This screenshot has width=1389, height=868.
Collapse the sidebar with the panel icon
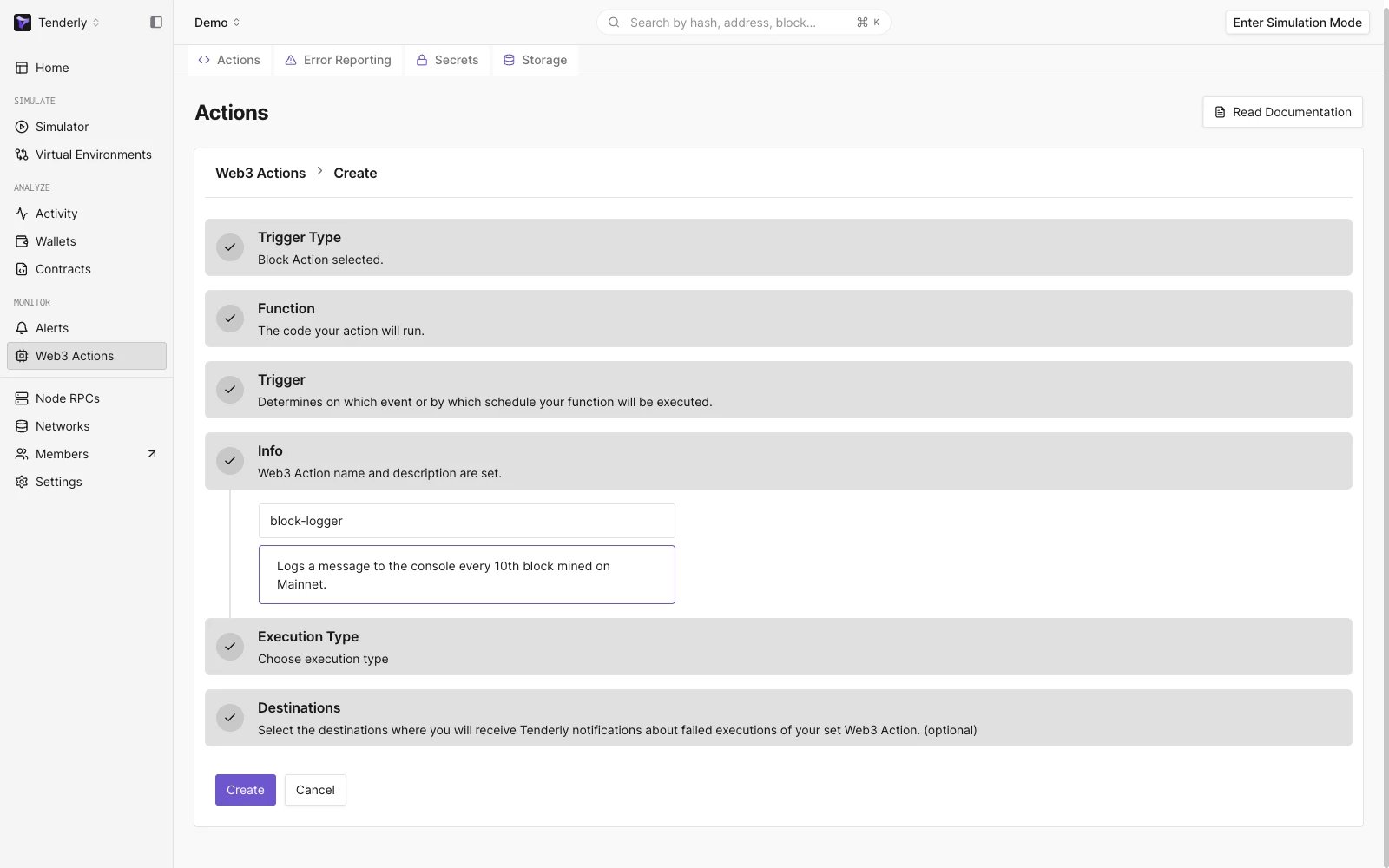156,23
